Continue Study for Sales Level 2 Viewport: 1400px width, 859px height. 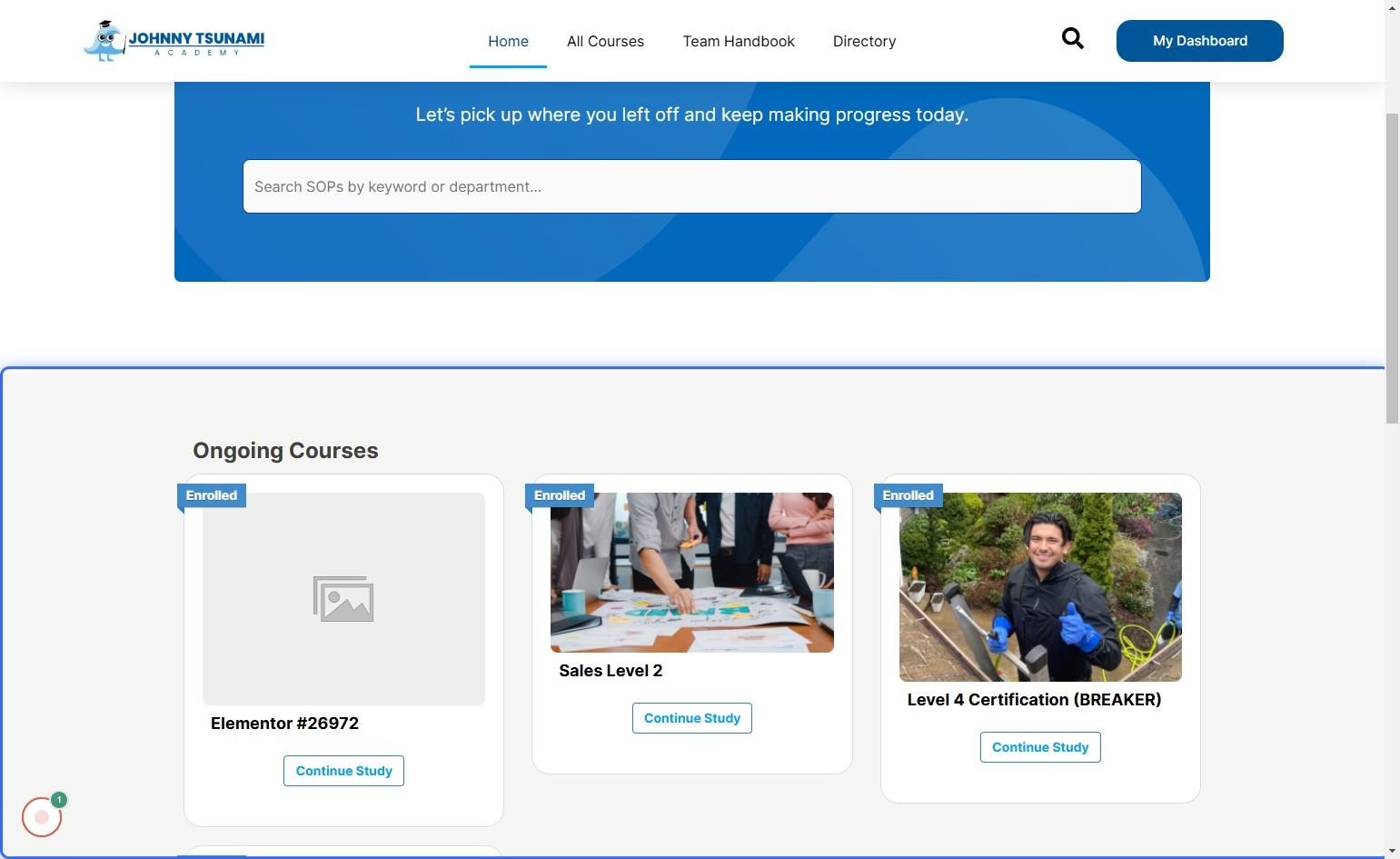[691, 718]
